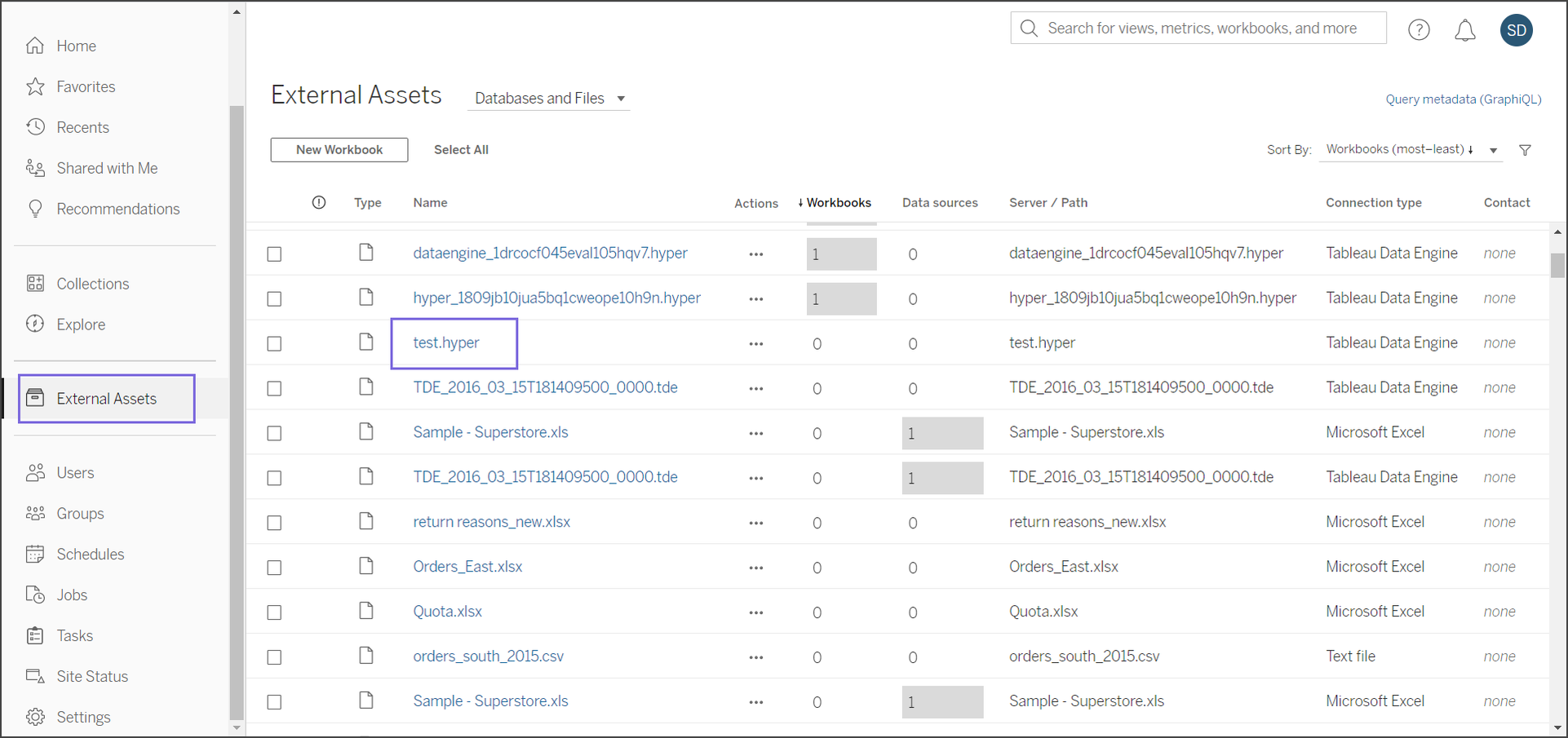Open actions ellipsis for Quota.xlsx
The height and width of the screenshot is (738, 1568).
tap(755, 612)
